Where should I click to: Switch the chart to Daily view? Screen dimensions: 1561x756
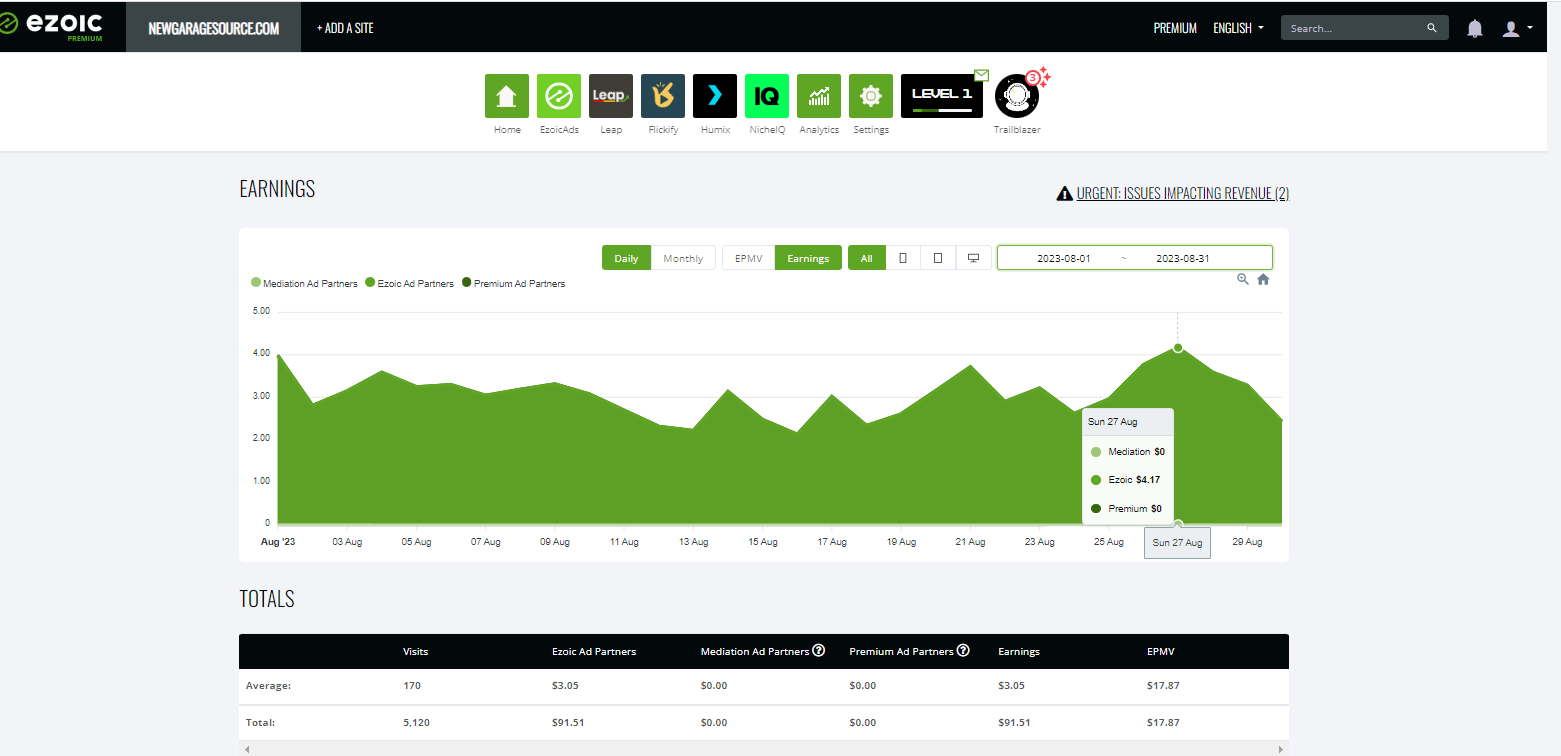pyautogui.click(x=626, y=258)
